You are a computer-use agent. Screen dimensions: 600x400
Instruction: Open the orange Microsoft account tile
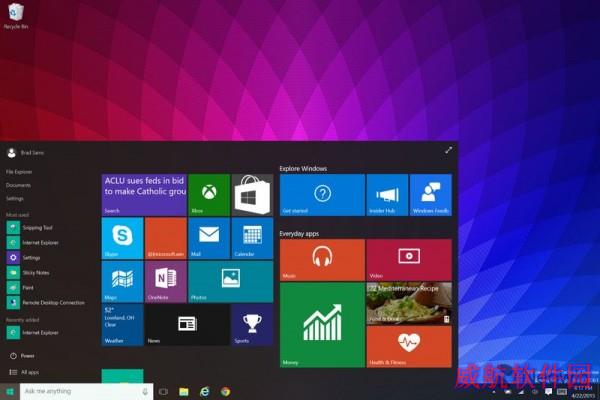pos(166,238)
